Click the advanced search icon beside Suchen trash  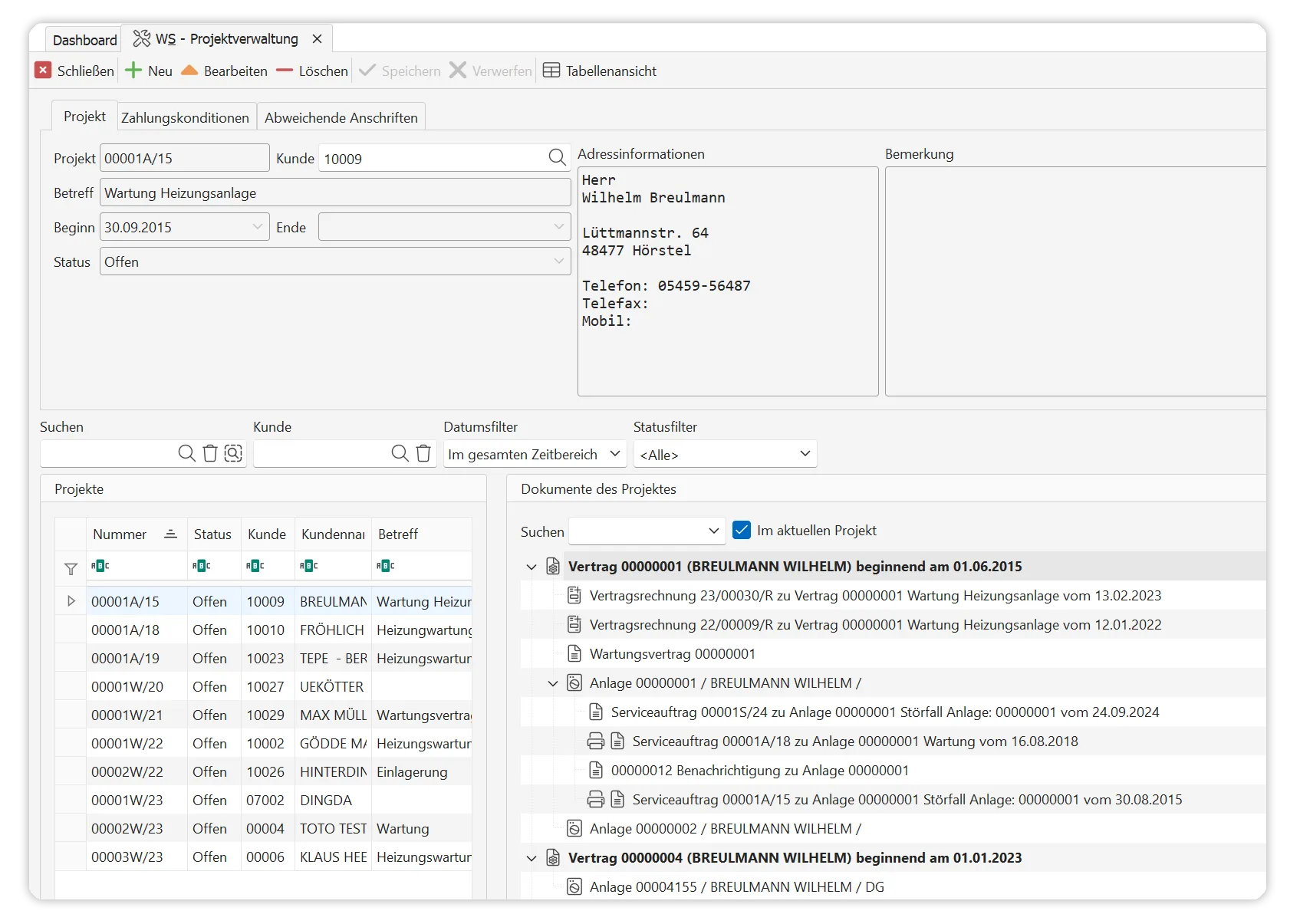point(233,453)
